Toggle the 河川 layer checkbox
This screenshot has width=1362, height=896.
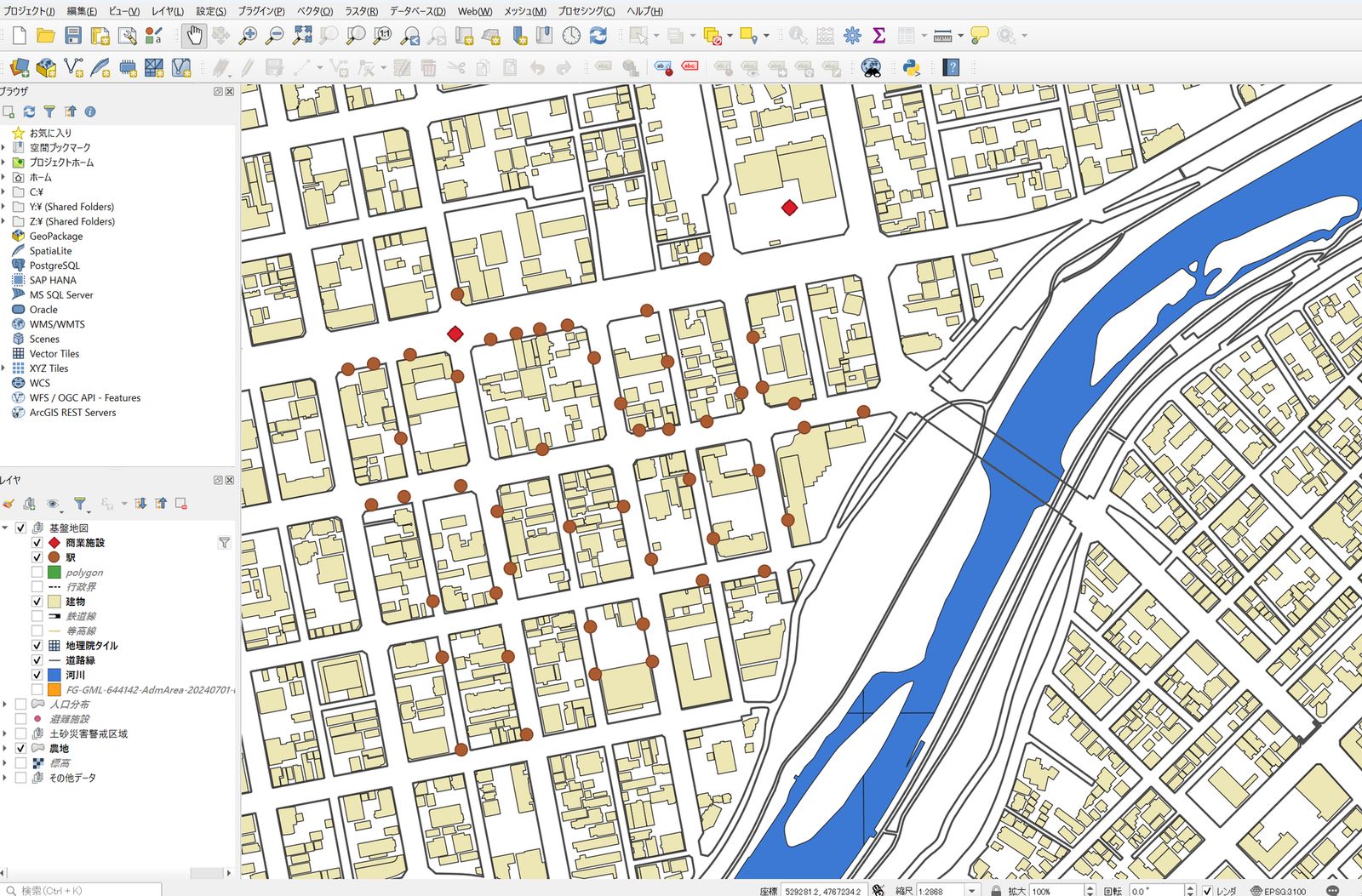pos(37,675)
